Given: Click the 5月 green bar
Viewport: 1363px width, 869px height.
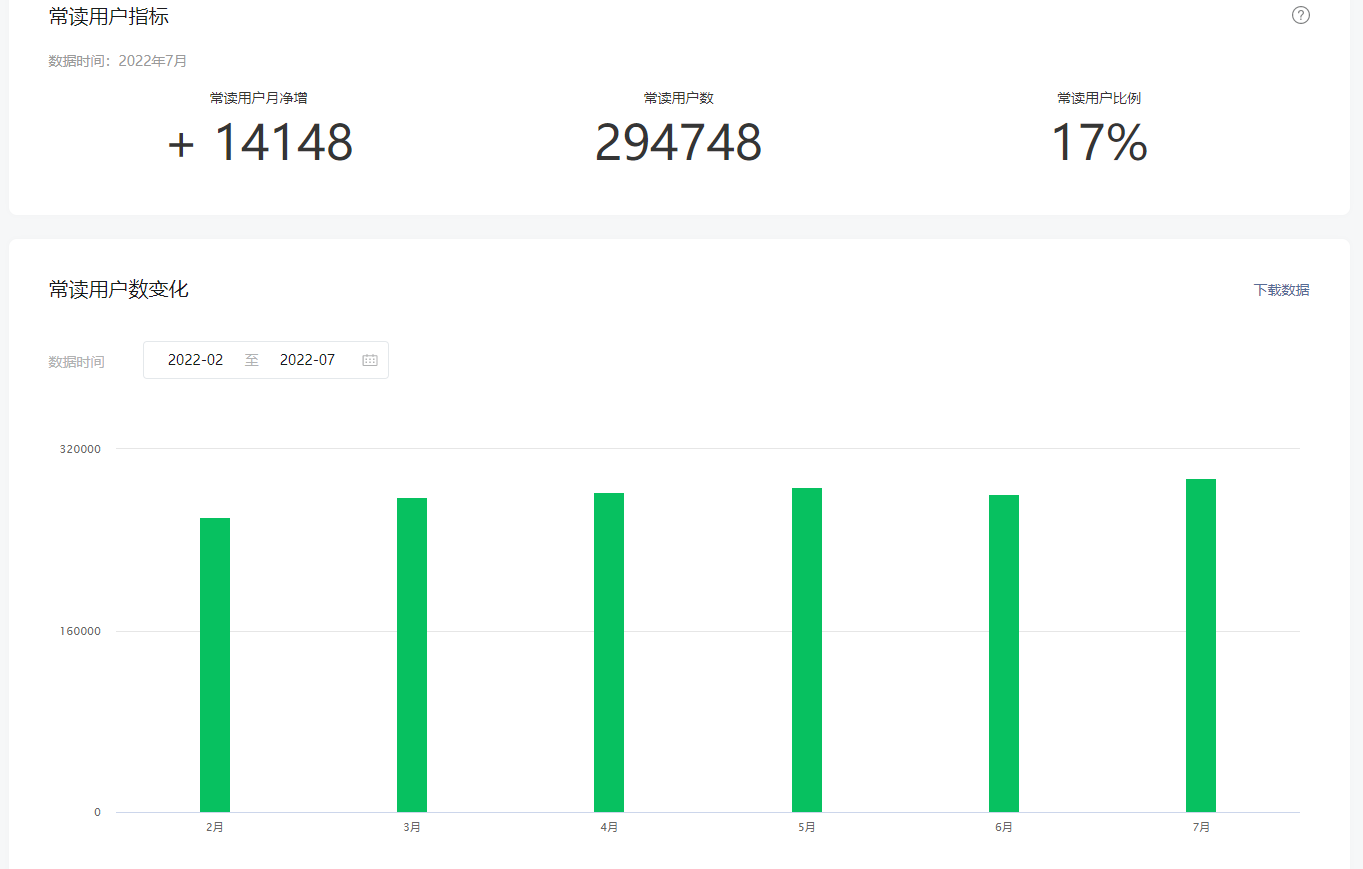Looking at the screenshot, I should [807, 650].
